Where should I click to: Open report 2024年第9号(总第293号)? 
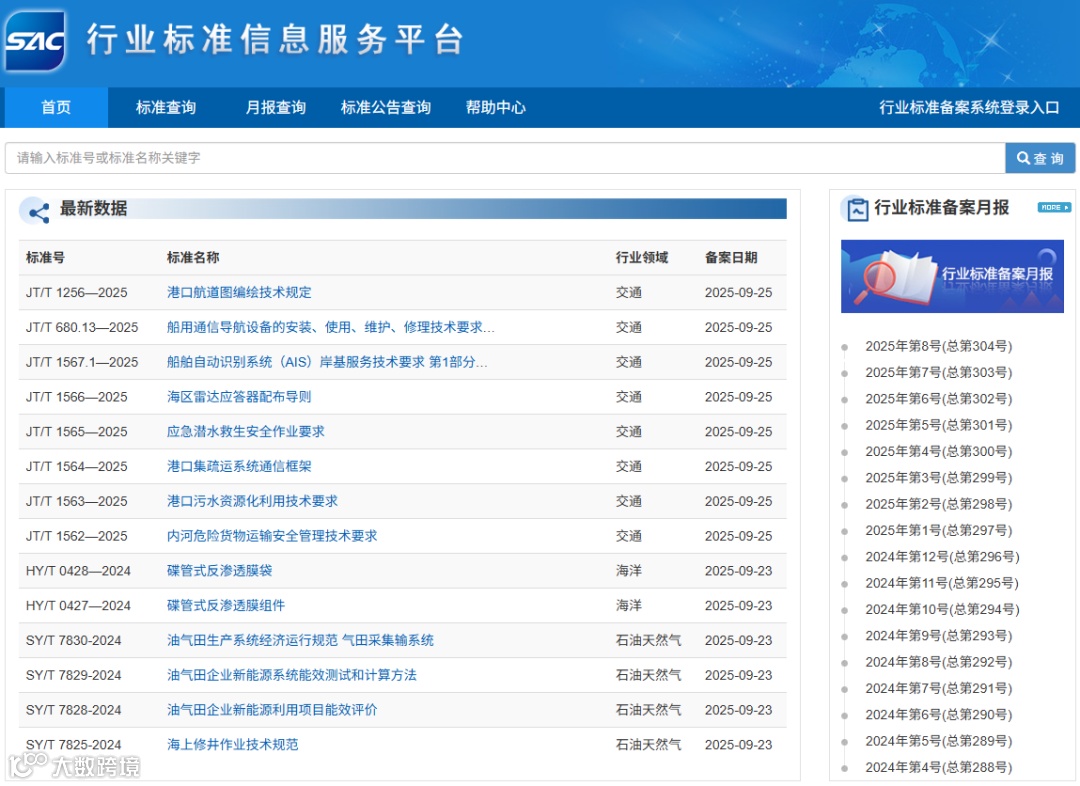[939, 636]
